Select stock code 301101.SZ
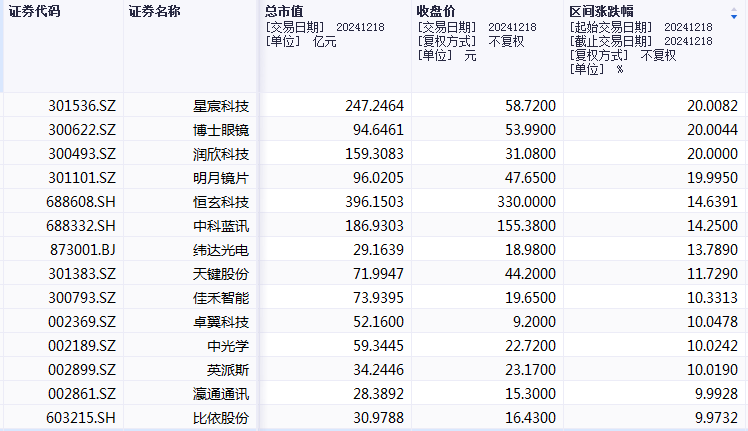 coord(82,178)
